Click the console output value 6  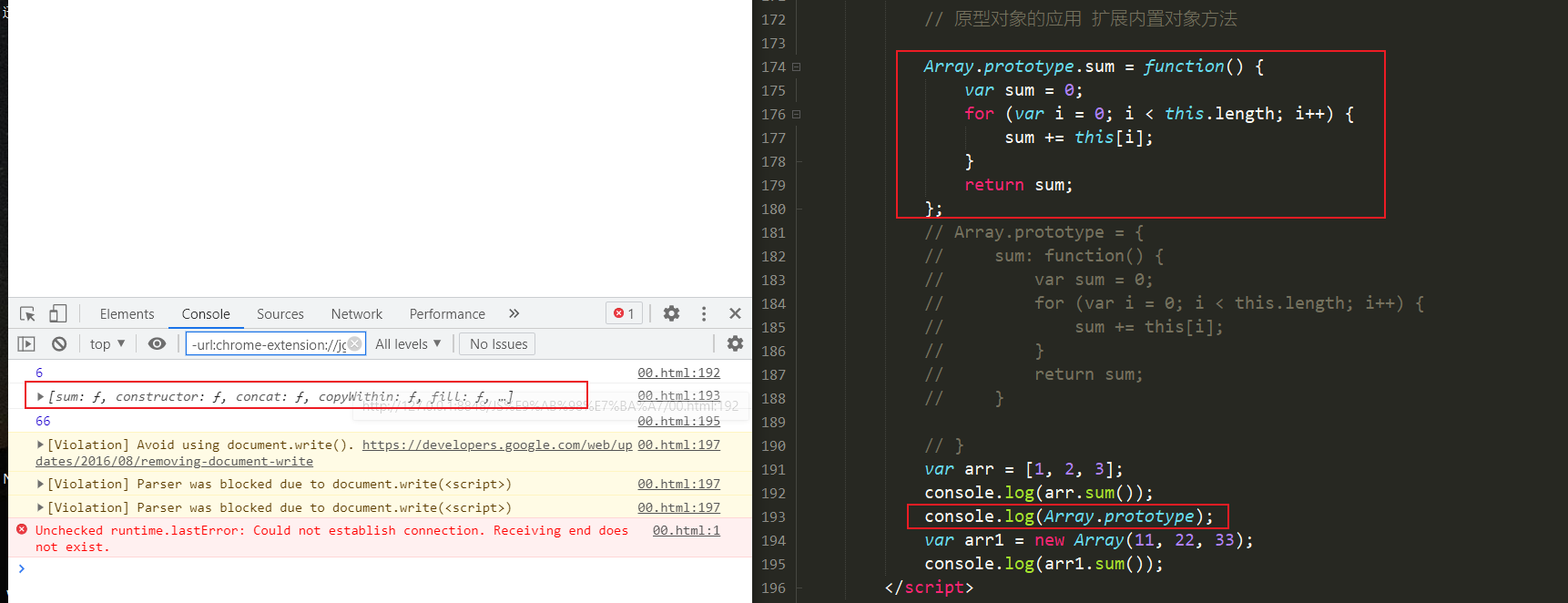[39, 373]
